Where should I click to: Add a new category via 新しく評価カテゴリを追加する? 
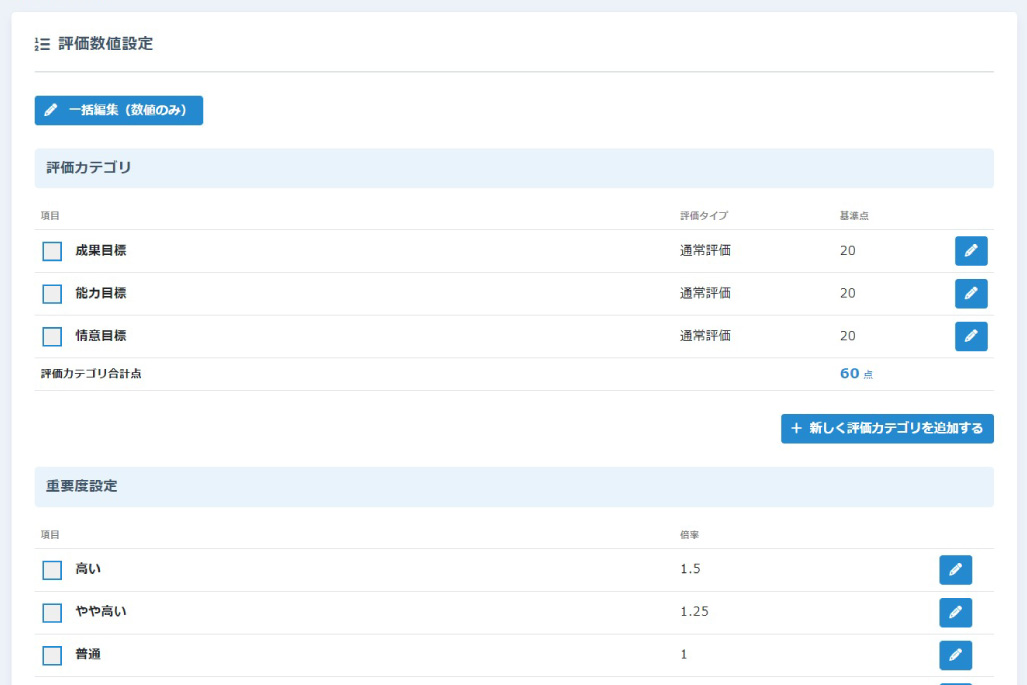pyautogui.click(x=886, y=428)
